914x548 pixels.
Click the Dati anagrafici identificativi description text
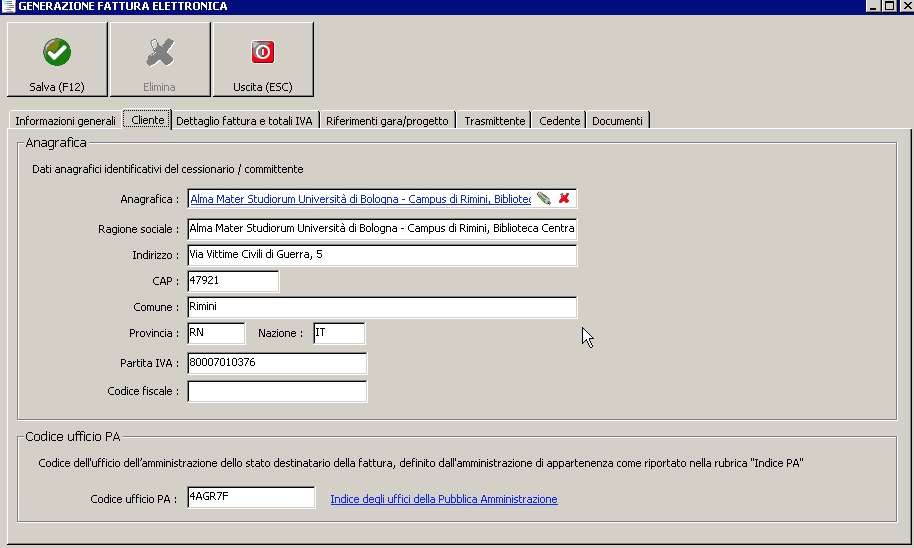[x=168, y=169]
